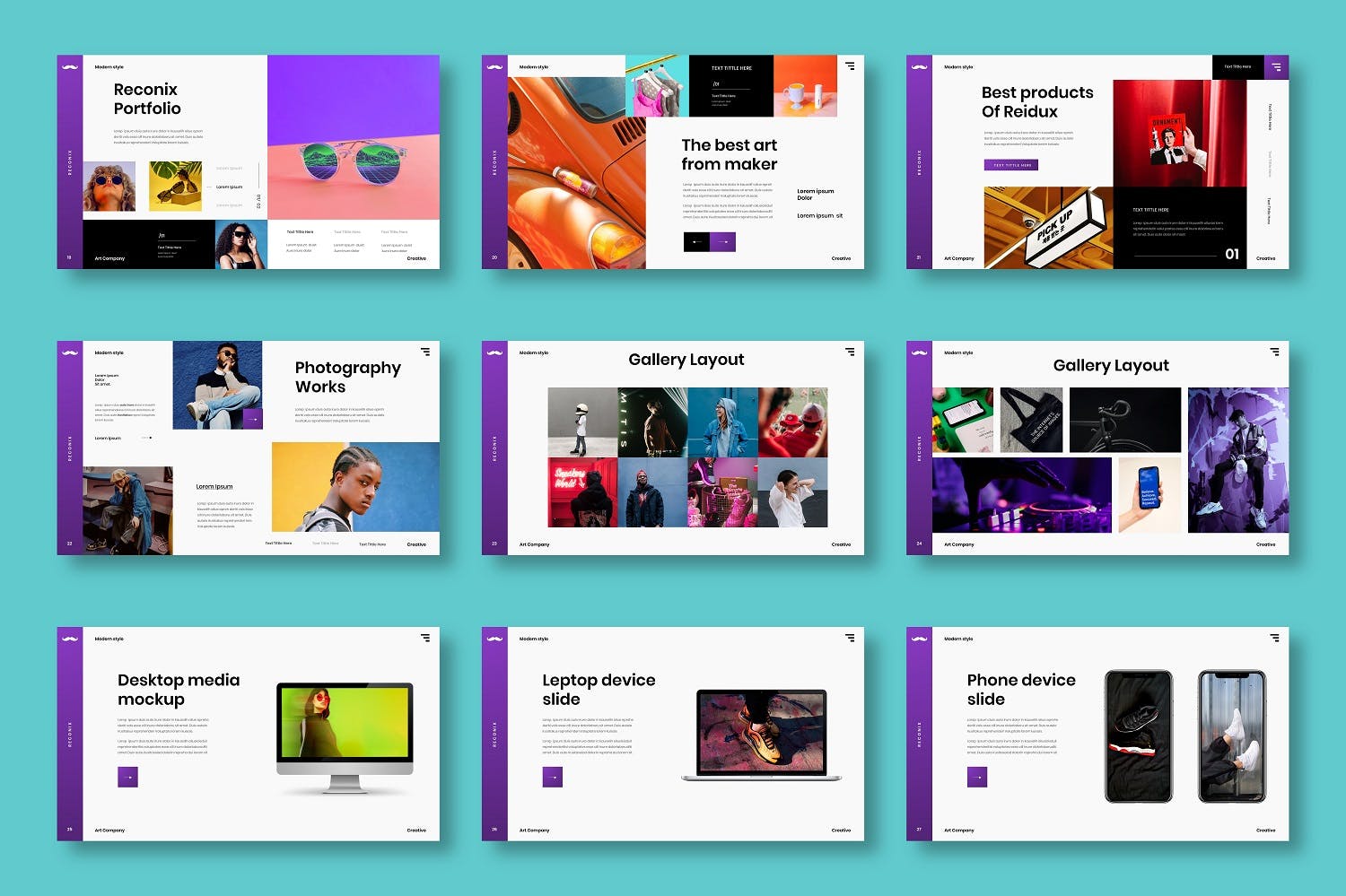Image resolution: width=1346 pixels, height=896 pixels.
Task: Click purple right arrow on "The best art" slide
Action: click(x=722, y=242)
